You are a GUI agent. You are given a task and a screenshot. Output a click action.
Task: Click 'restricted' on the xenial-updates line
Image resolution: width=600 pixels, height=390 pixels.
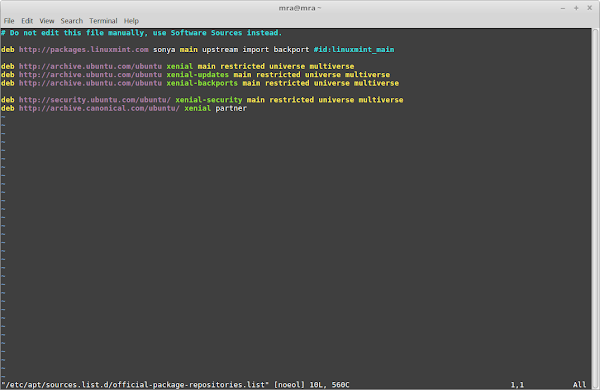[278, 75]
